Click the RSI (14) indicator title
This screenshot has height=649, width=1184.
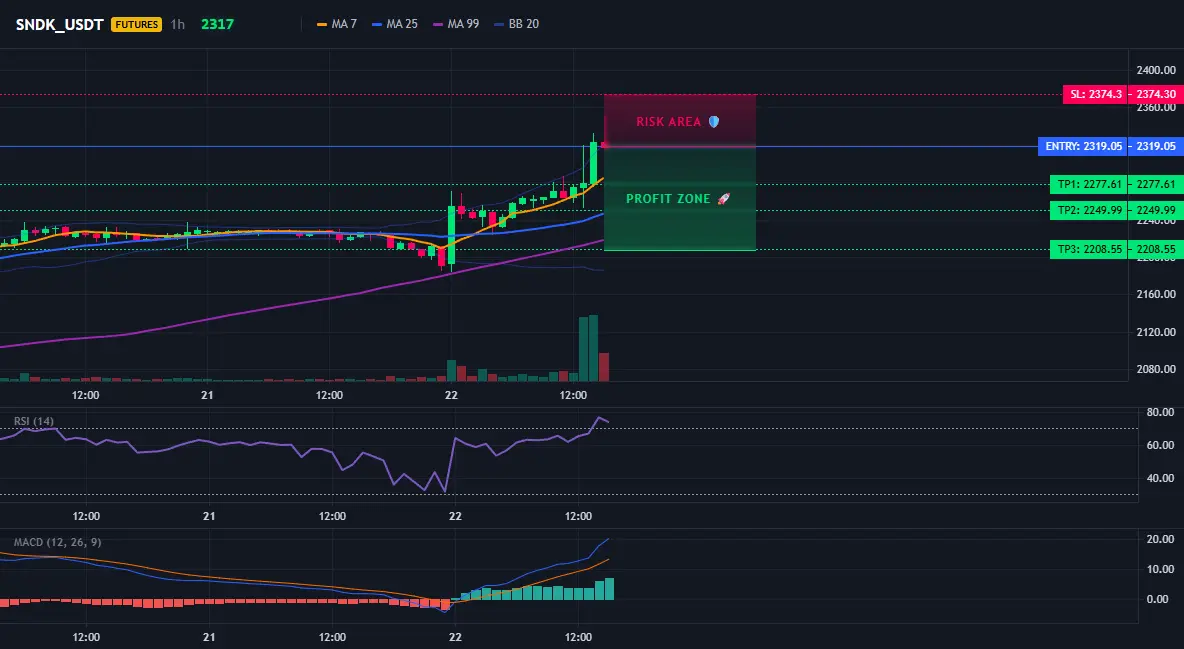click(x=34, y=421)
